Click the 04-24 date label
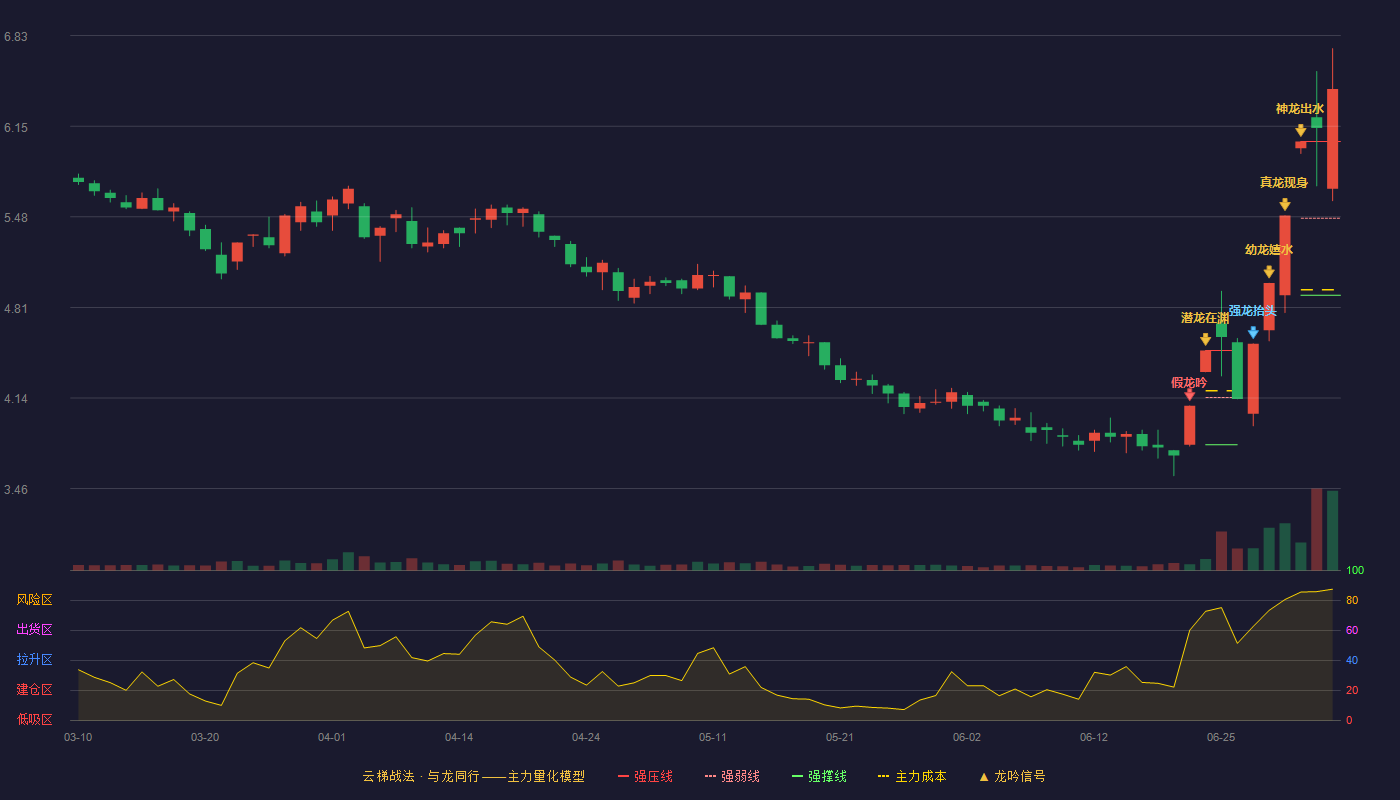 coord(586,737)
